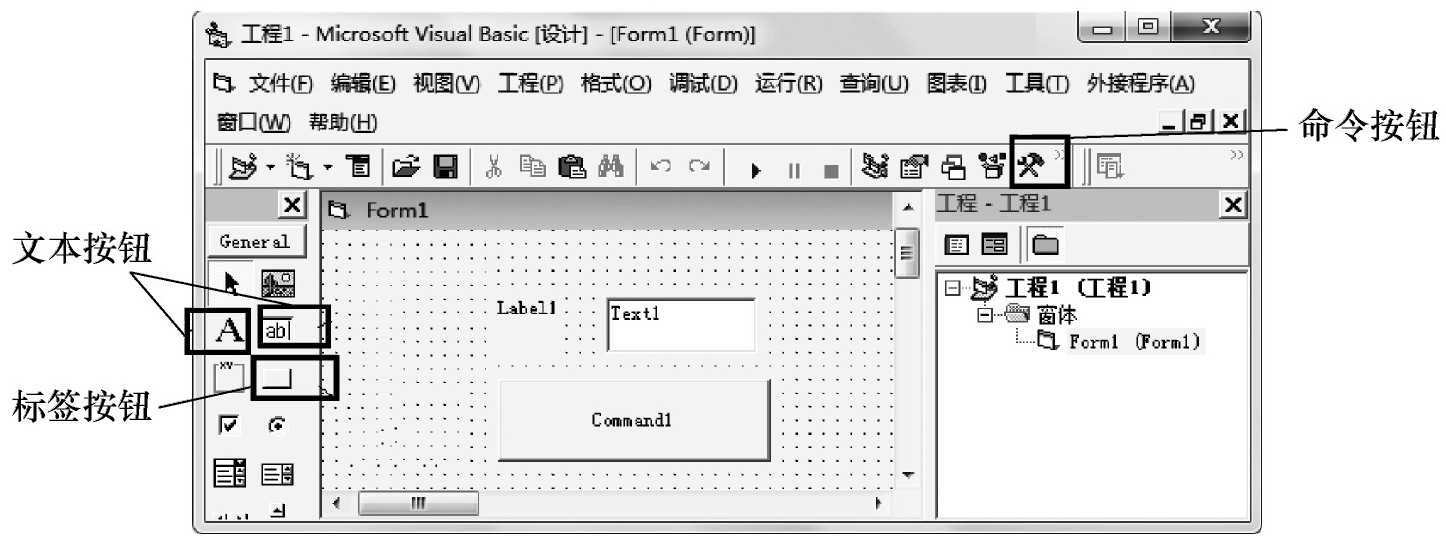Toggle Folders in the project panel

[x=1046, y=243]
